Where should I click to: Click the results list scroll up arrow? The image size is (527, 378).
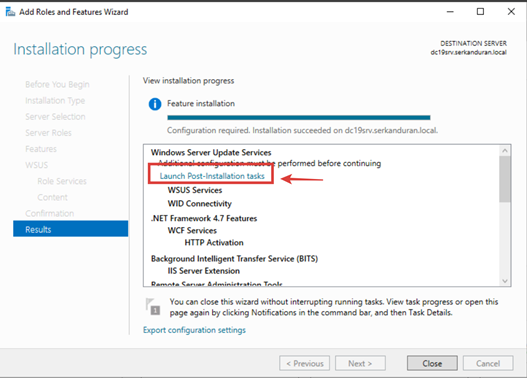pos(505,151)
